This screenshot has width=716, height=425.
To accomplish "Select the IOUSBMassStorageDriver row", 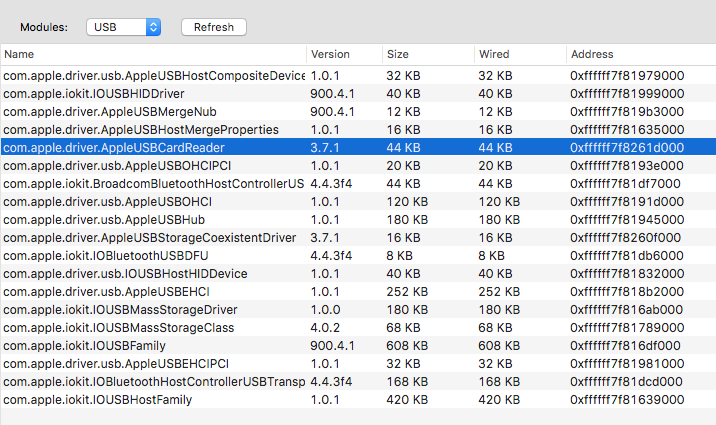I will [x=358, y=310].
